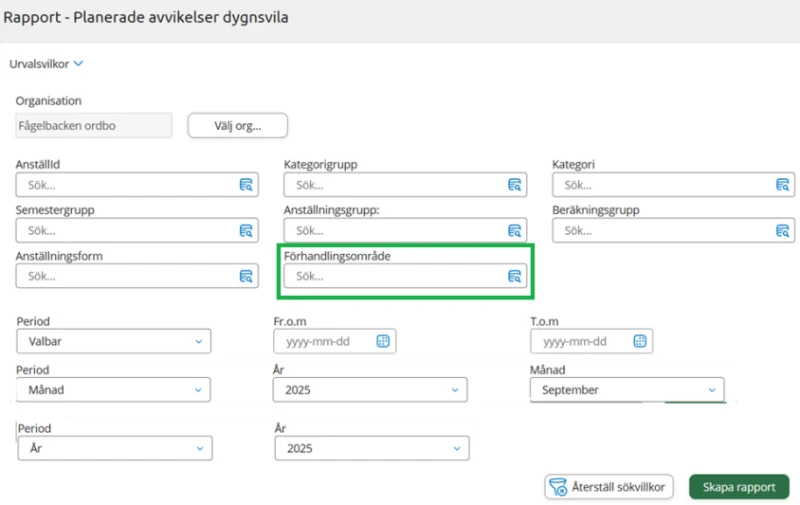
Task: Click the Kategori field search icon
Action: tap(783, 185)
